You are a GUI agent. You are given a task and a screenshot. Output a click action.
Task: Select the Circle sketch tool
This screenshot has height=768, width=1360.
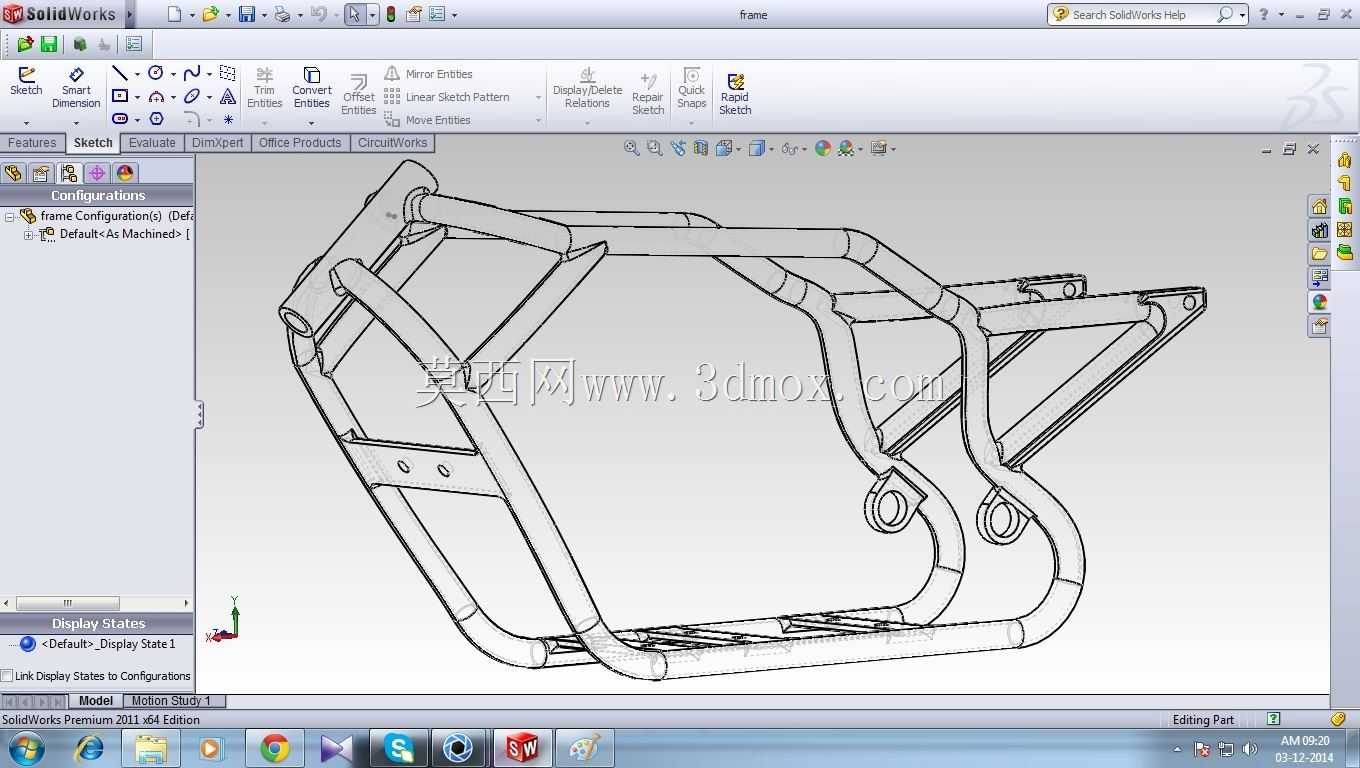[156, 73]
